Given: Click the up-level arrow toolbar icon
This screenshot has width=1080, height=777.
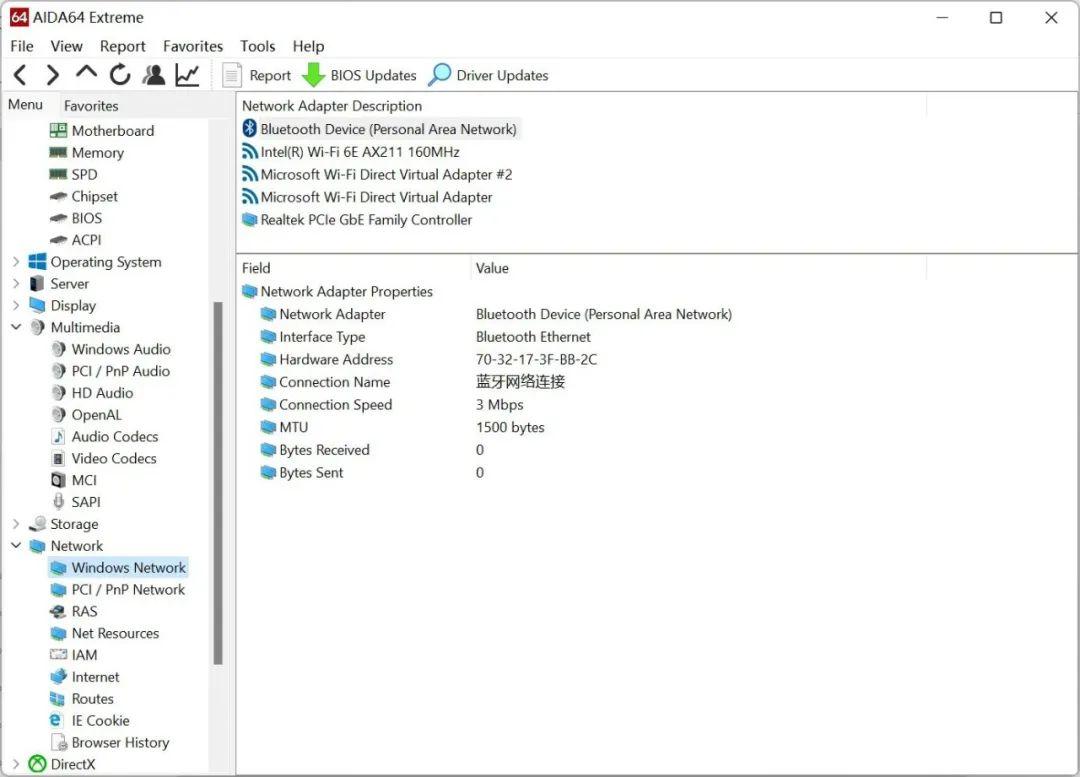Looking at the screenshot, I should (x=86, y=72).
